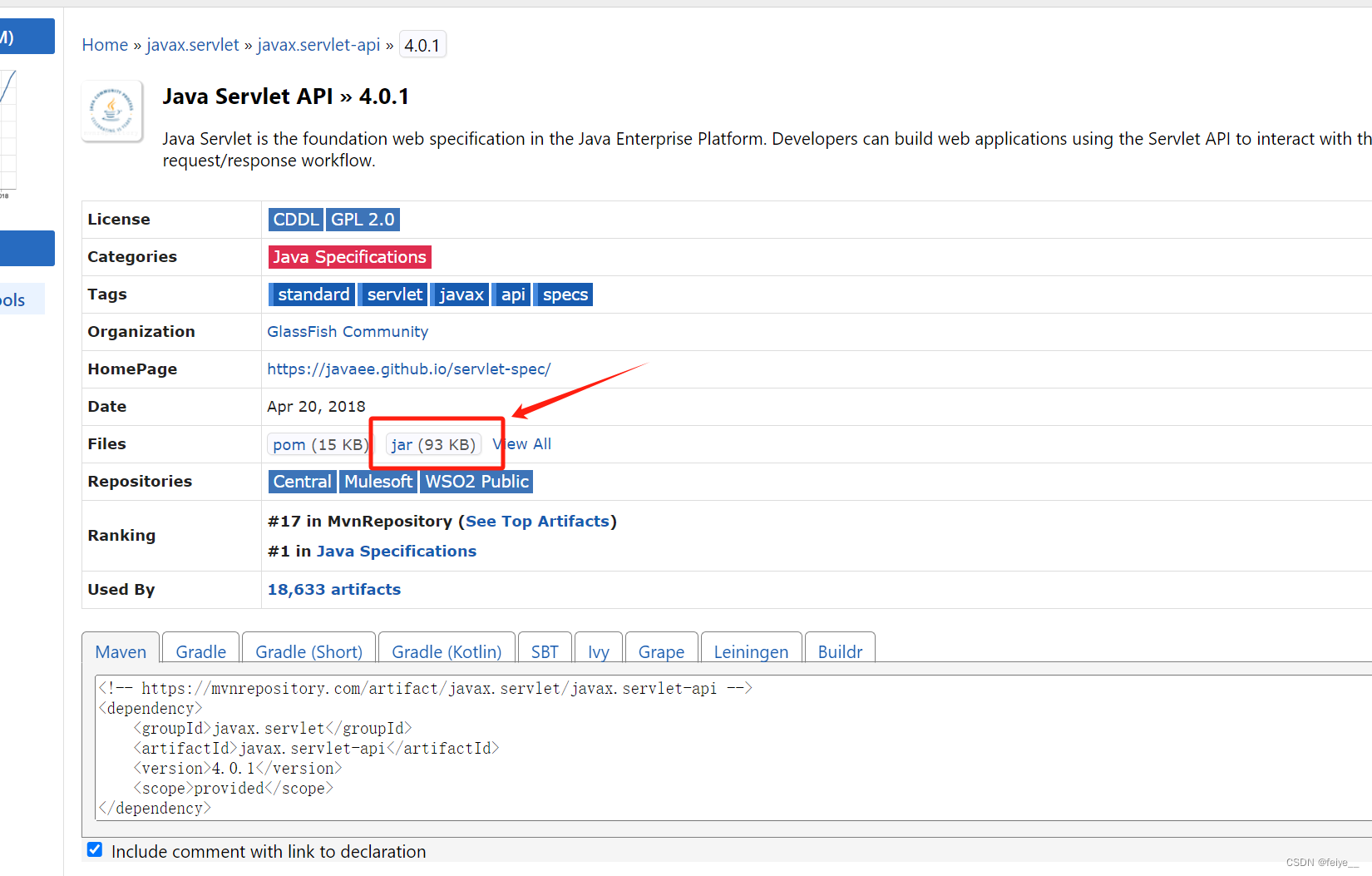Screen dimensions: 1372x876
Task: Switch to the SBT tab
Action: (545, 651)
